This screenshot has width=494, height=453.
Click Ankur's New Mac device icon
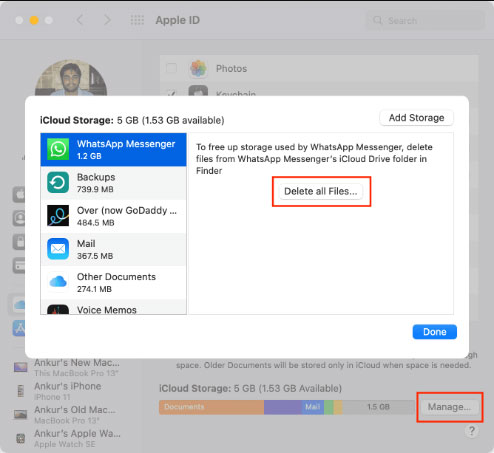(x=20, y=367)
